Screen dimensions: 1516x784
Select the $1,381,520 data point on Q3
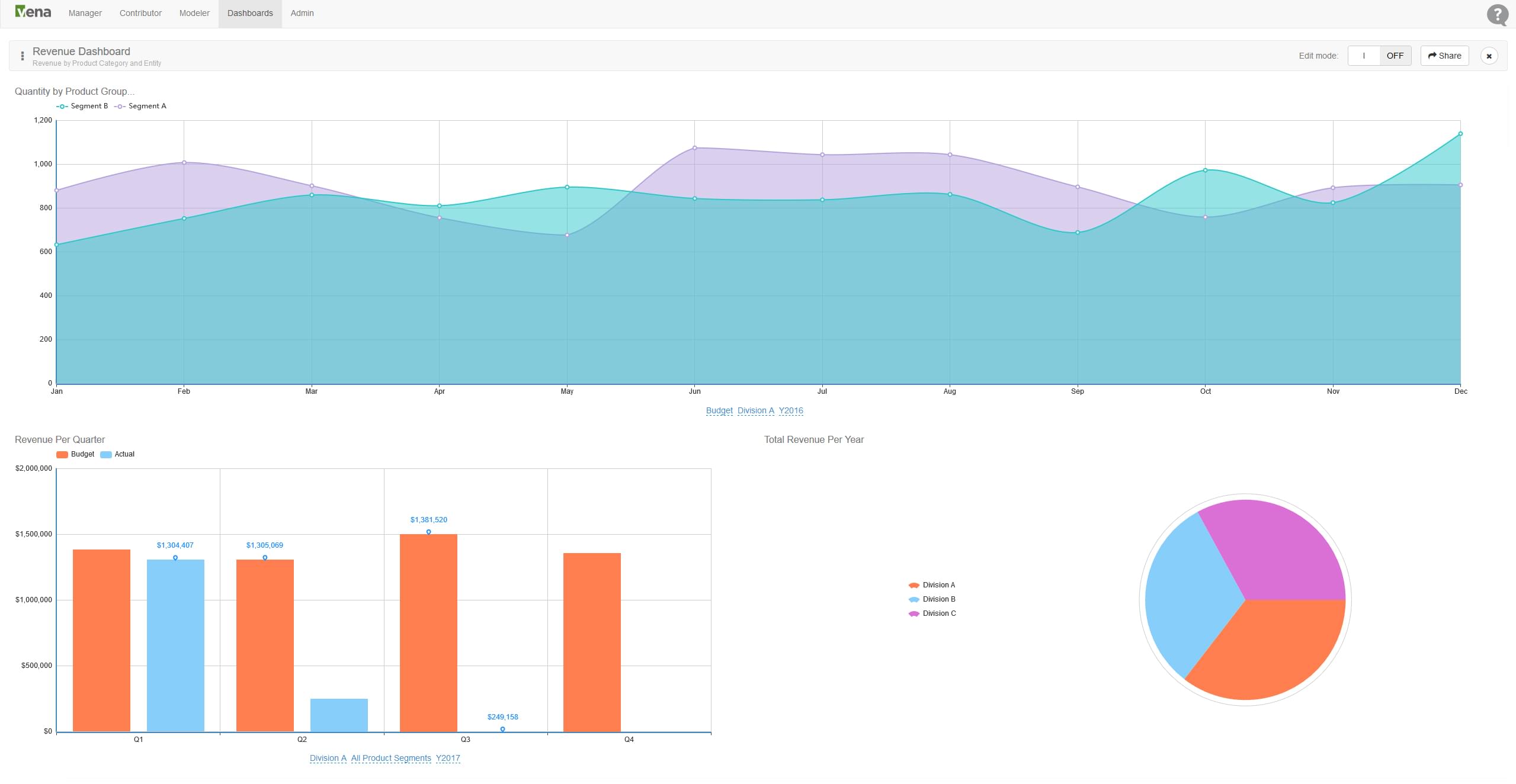(x=429, y=532)
